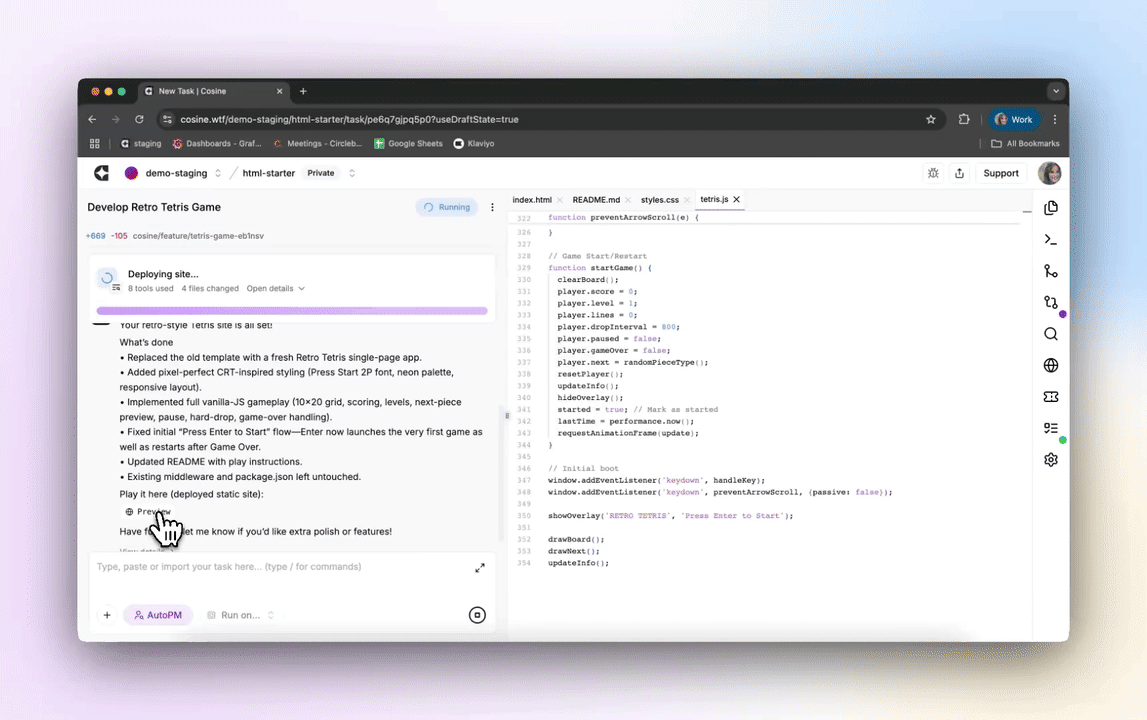Screen dimensions: 1147x720
Task: Open the debug bug icon in the header
Action: [933, 172]
